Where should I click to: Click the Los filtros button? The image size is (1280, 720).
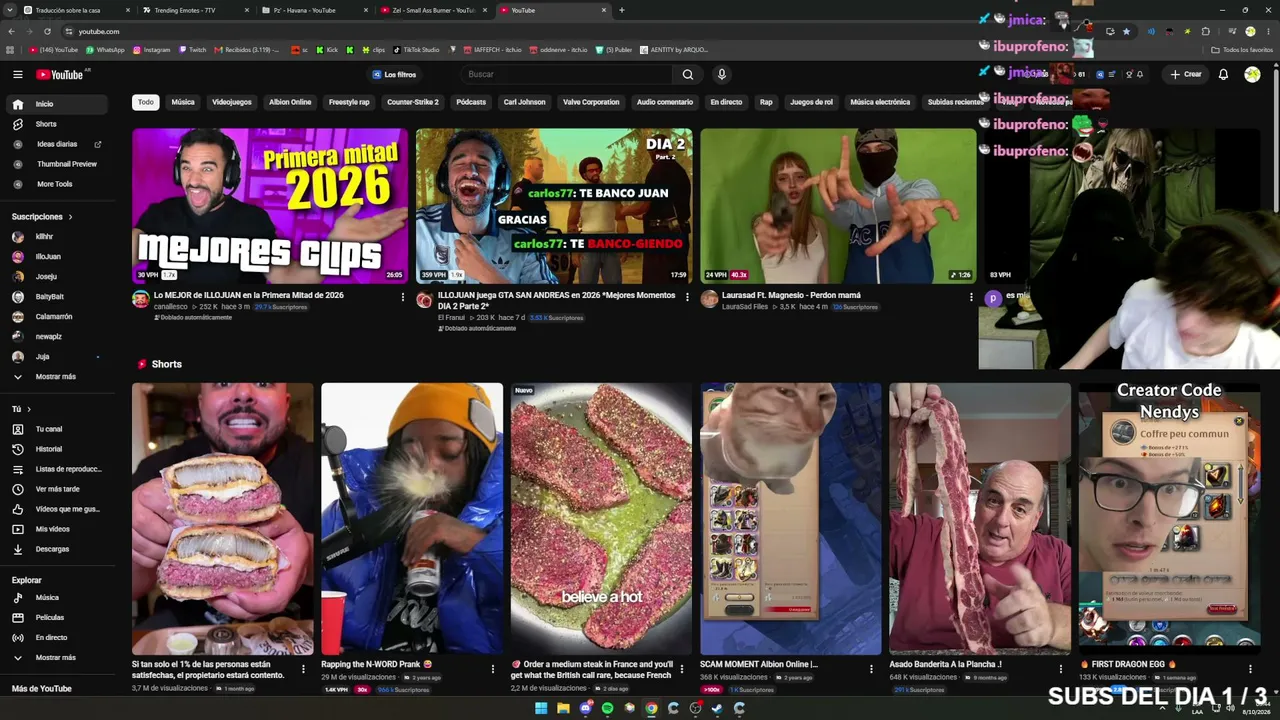[394, 74]
